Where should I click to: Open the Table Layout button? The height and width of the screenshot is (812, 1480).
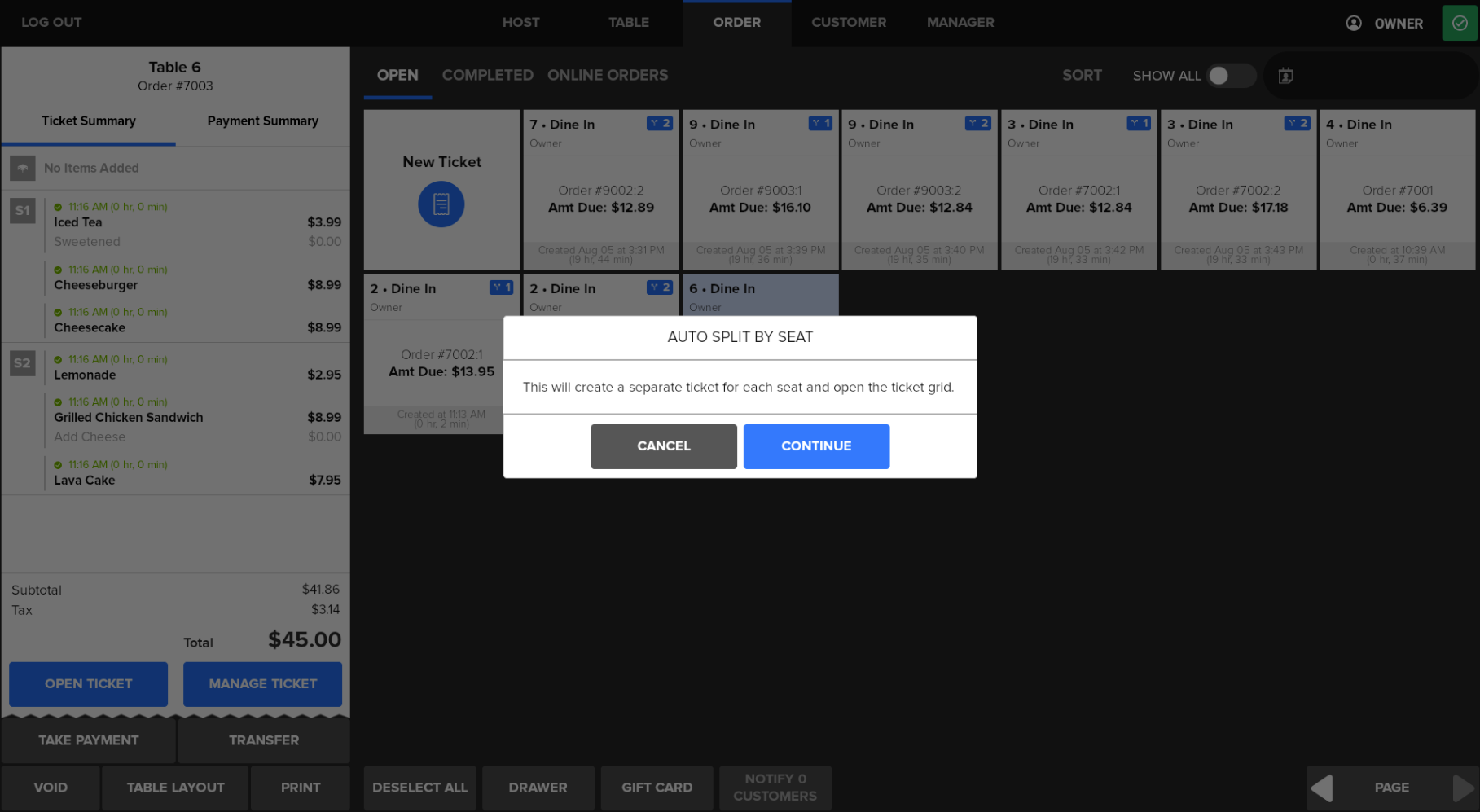[175, 788]
